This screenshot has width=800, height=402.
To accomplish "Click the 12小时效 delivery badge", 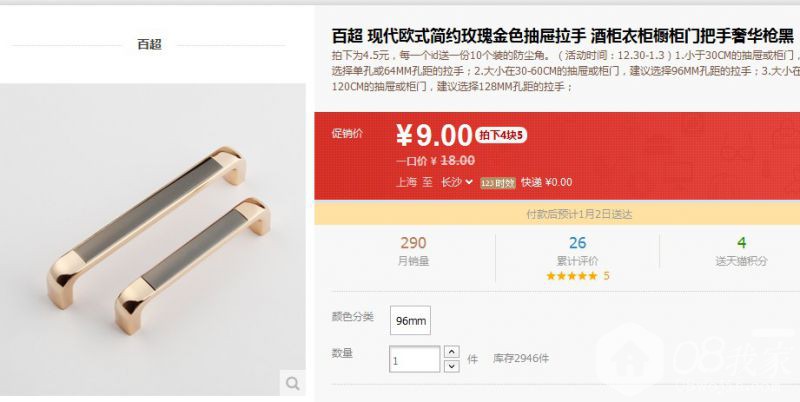I will coord(497,183).
